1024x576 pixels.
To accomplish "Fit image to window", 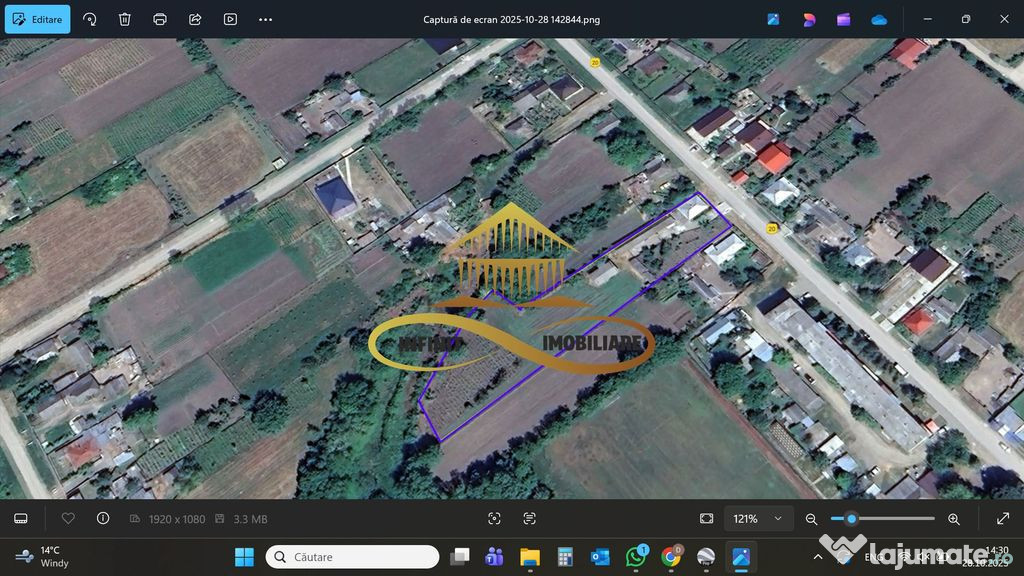I will (x=707, y=519).
